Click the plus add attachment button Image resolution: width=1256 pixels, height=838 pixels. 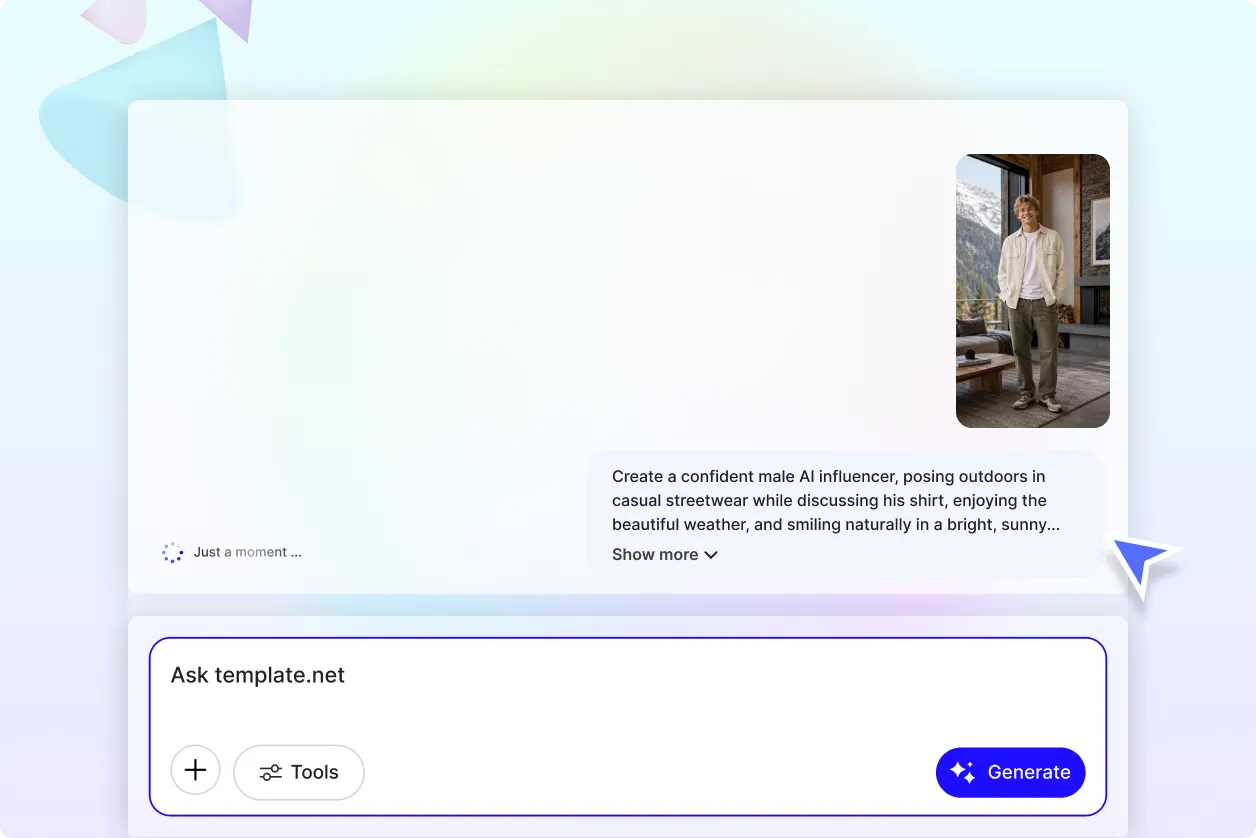tap(195, 771)
